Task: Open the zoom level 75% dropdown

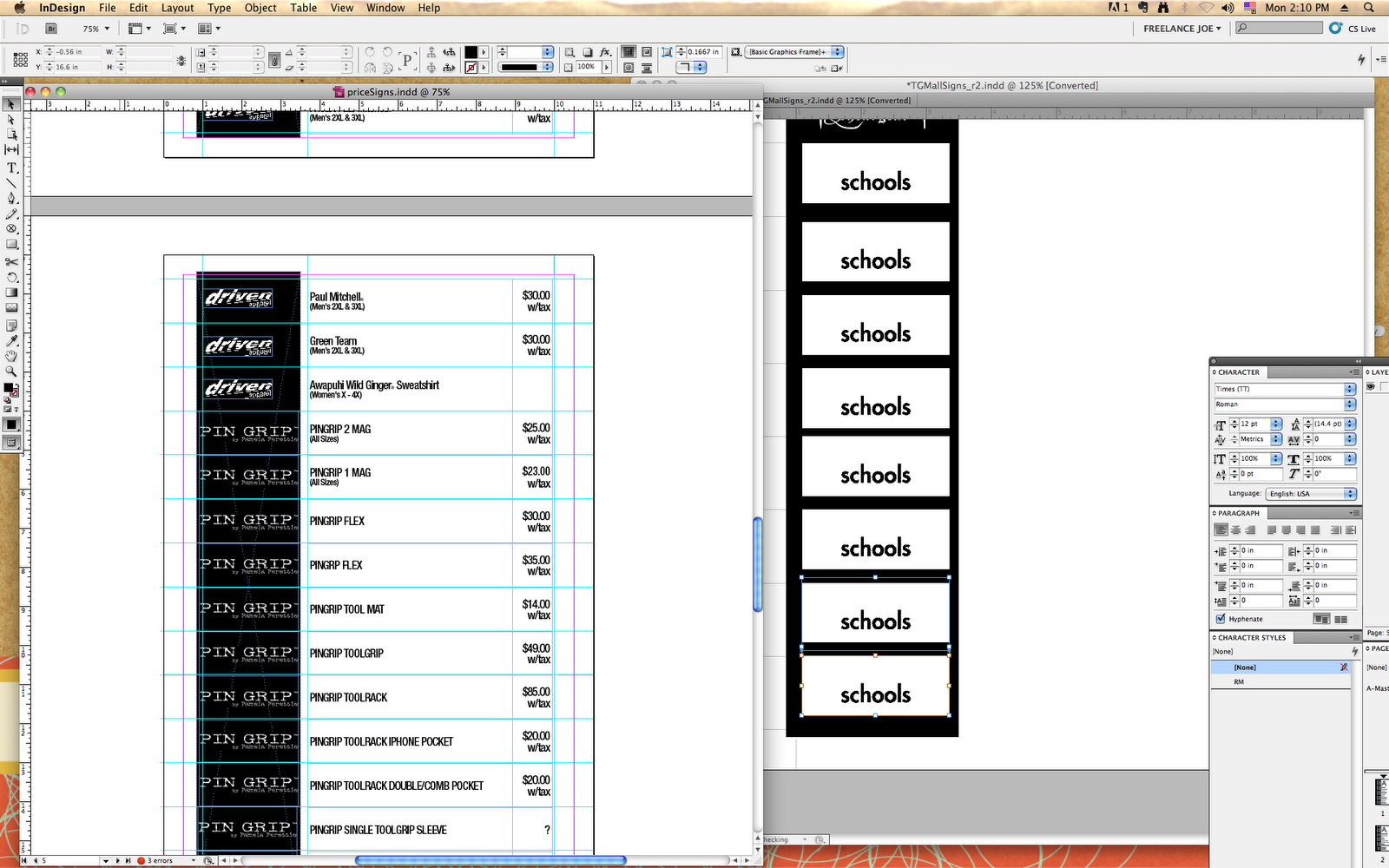Action: 107,29
